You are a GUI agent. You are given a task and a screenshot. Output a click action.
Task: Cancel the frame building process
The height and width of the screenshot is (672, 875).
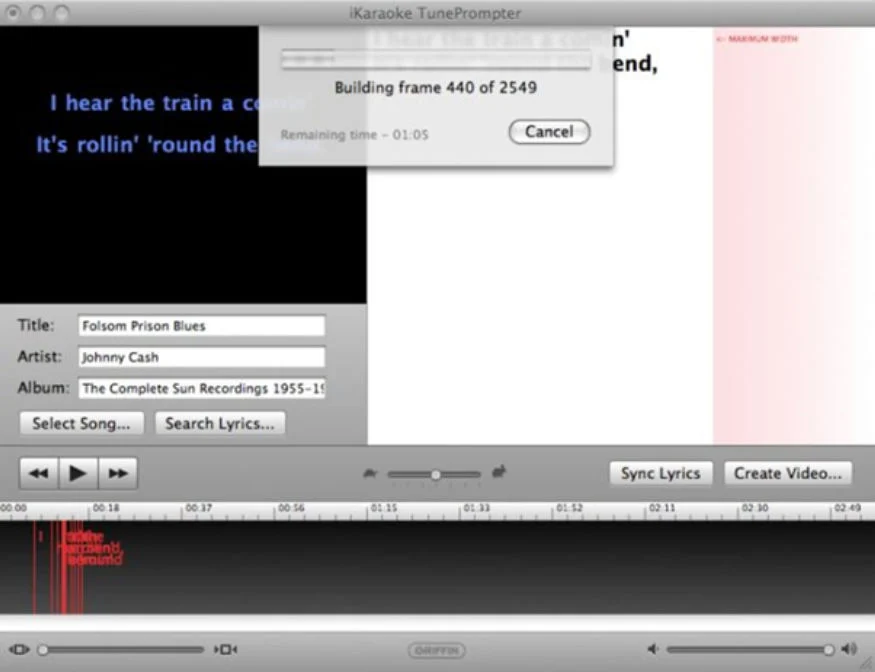(549, 131)
